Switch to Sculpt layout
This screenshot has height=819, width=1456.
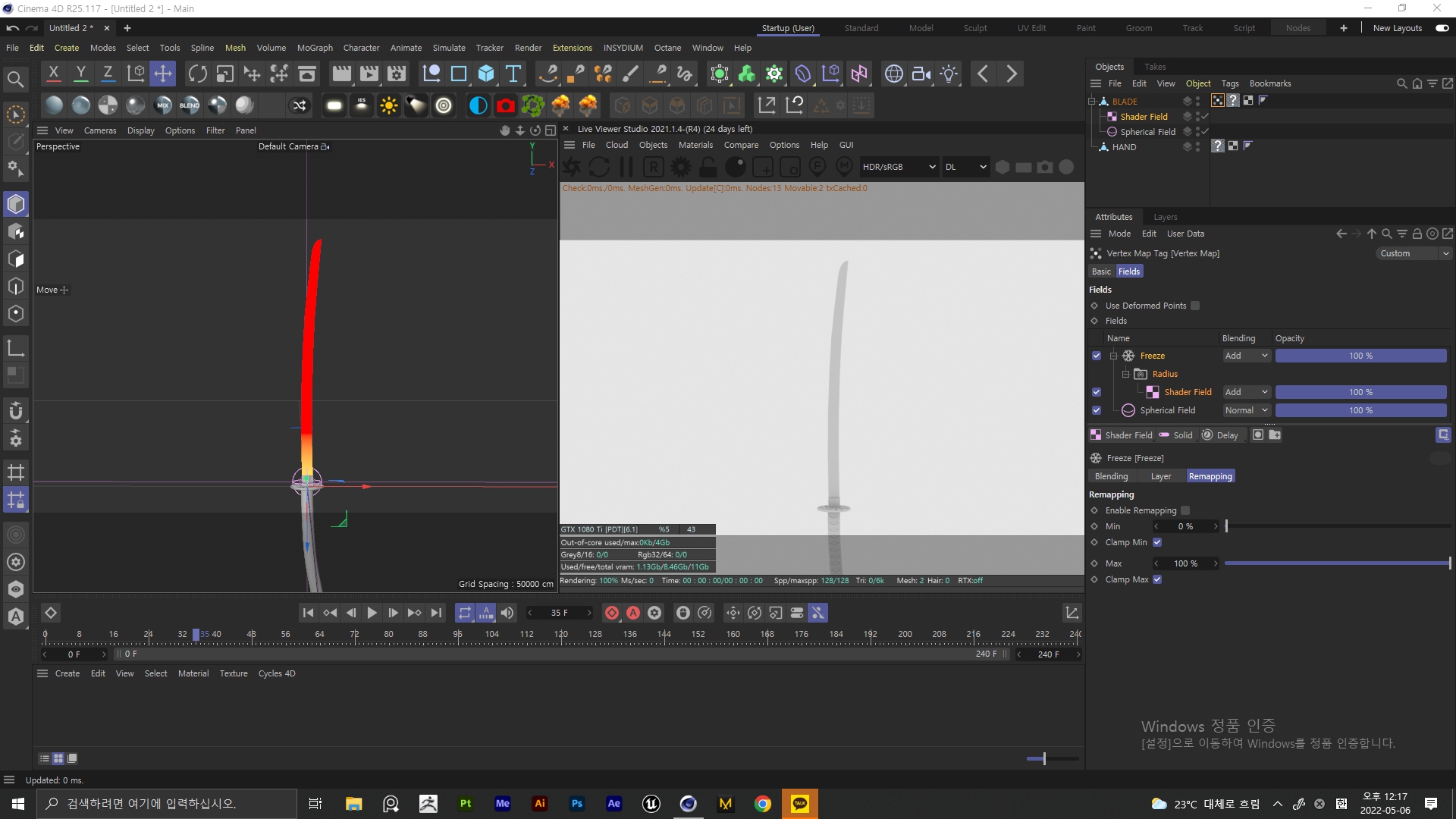[x=975, y=28]
